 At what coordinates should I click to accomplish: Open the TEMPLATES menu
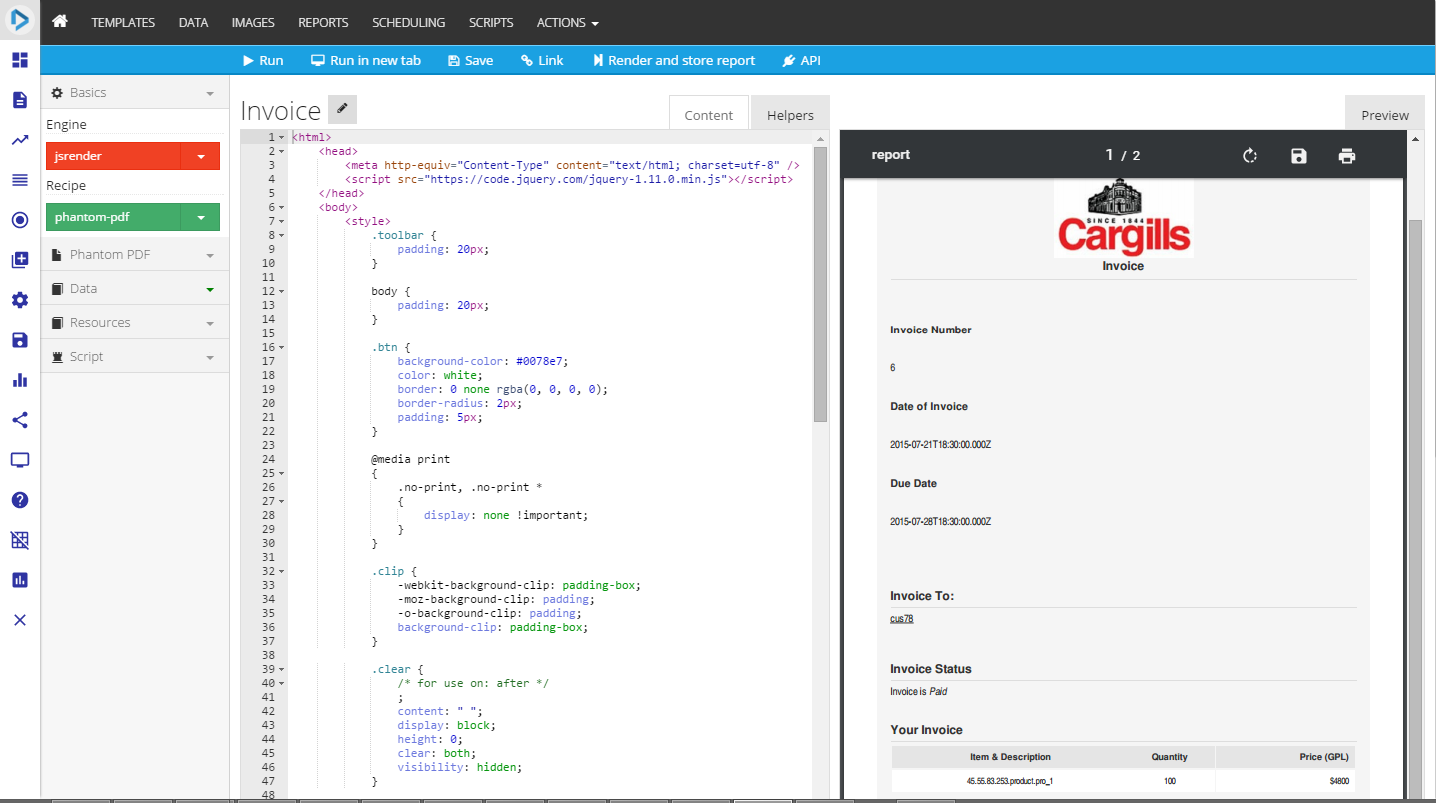click(x=123, y=22)
